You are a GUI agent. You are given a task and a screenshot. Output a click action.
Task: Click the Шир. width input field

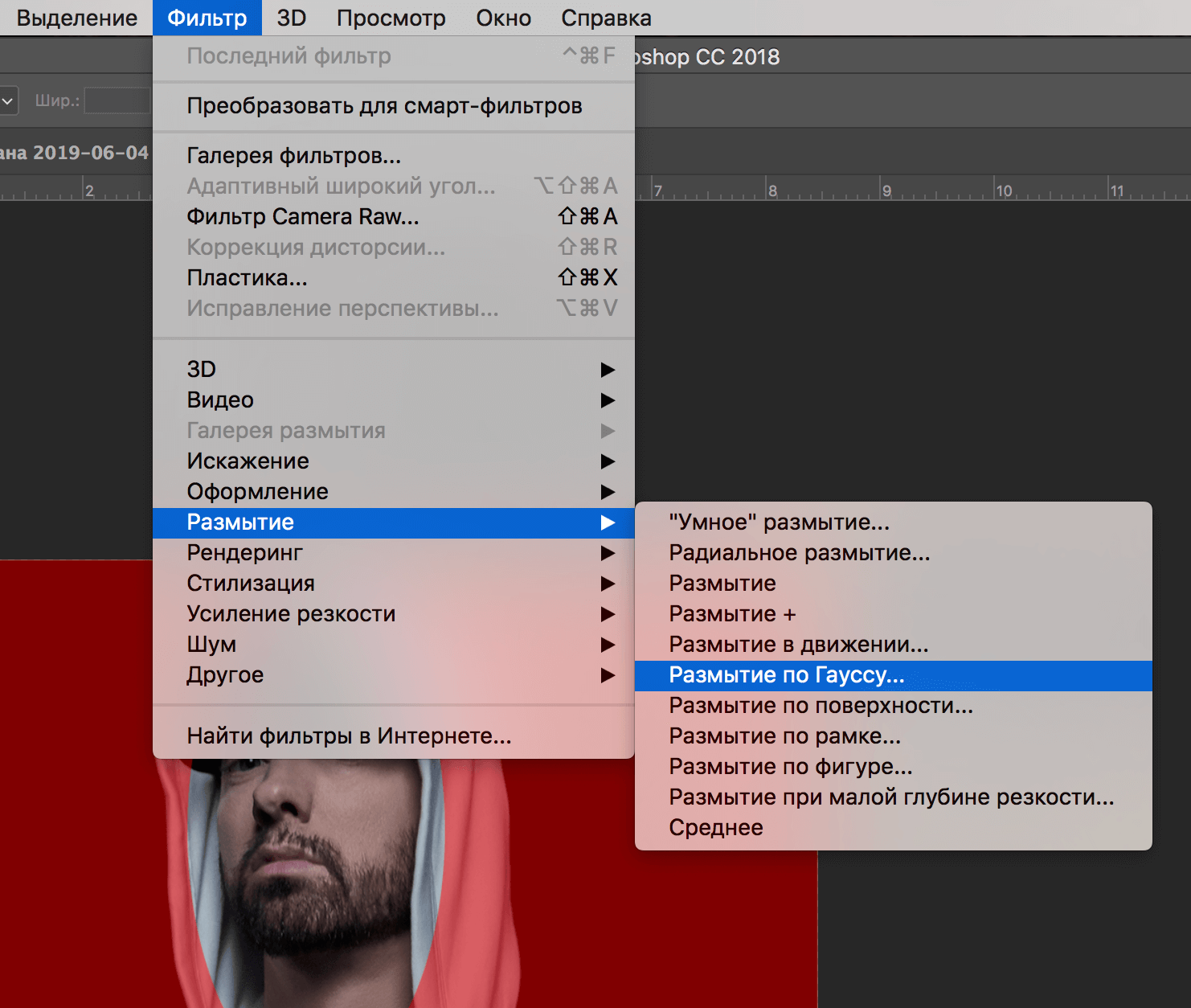pos(118,100)
